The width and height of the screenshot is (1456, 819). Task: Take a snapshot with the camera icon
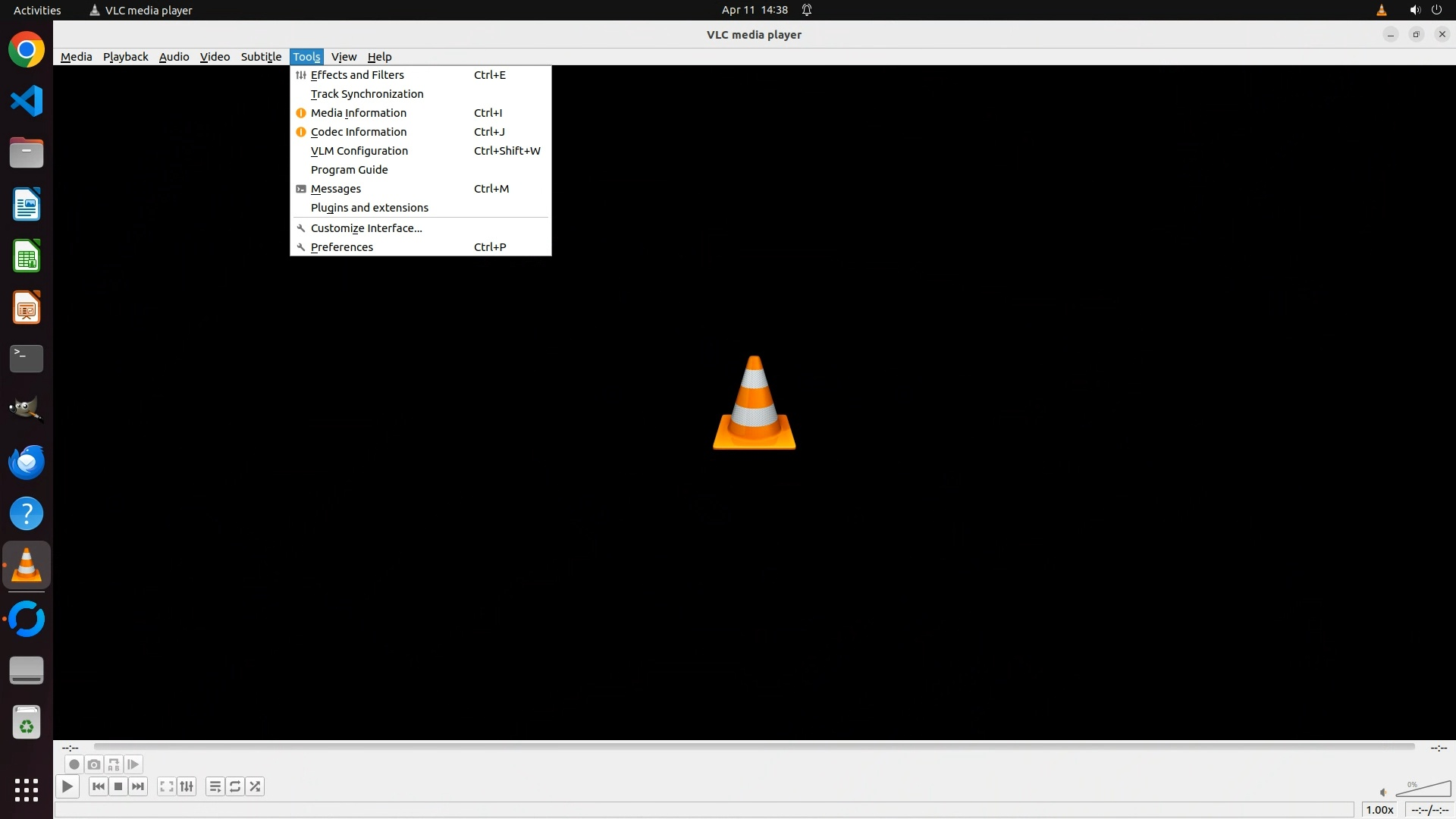click(94, 764)
